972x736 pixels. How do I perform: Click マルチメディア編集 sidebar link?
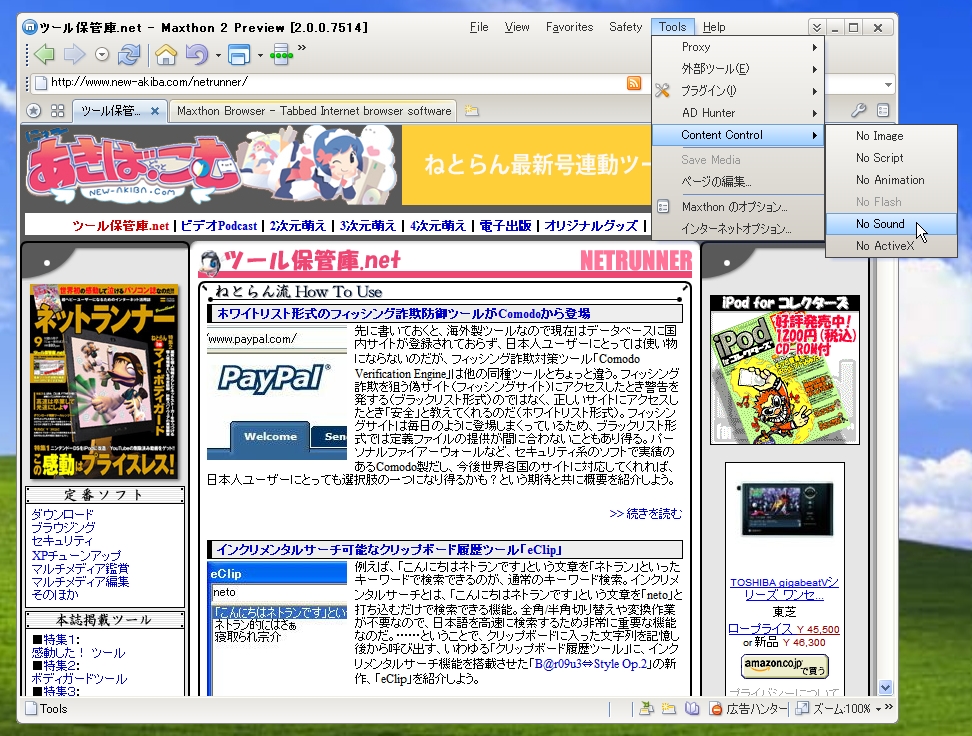(x=80, y=582)
